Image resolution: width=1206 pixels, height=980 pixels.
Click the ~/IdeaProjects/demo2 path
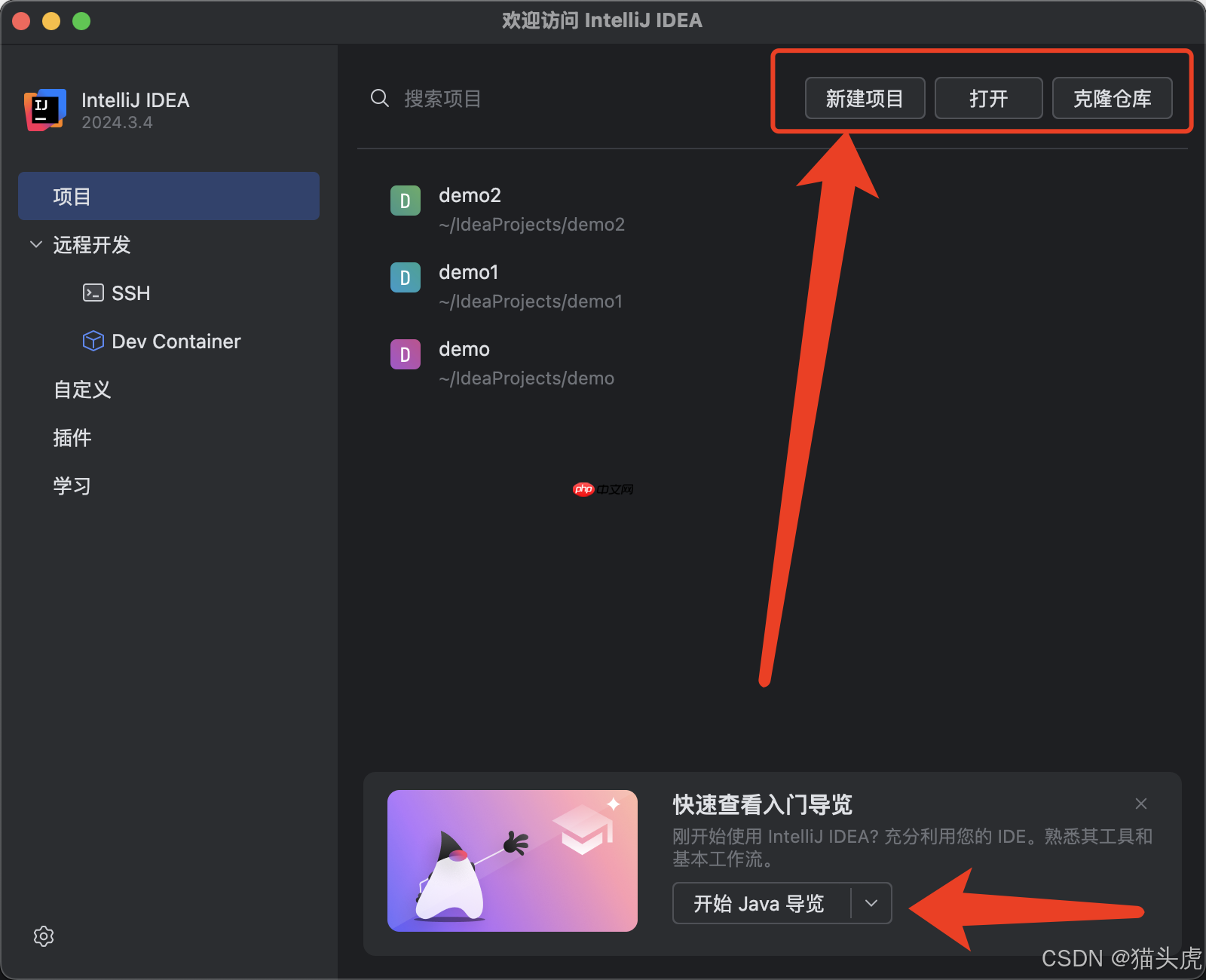coord(532,225)
